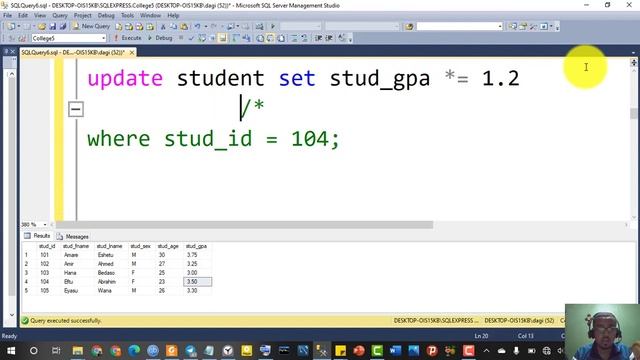Click the Parse checkmark icon
The image size is (640, 360).
[x=191, y=38]
